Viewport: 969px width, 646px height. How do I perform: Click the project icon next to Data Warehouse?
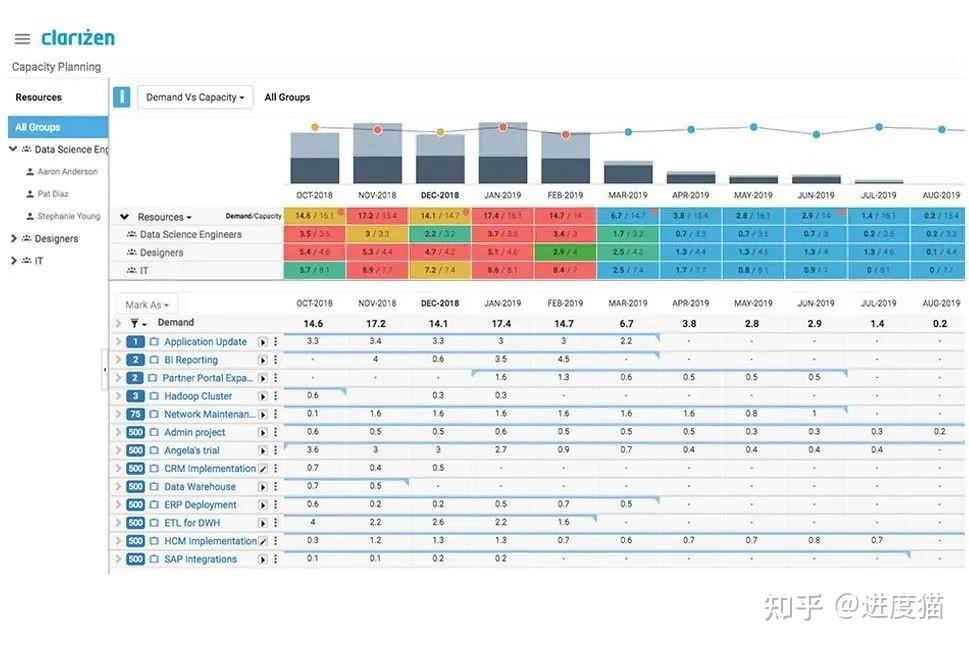click(x=154, y=487)
